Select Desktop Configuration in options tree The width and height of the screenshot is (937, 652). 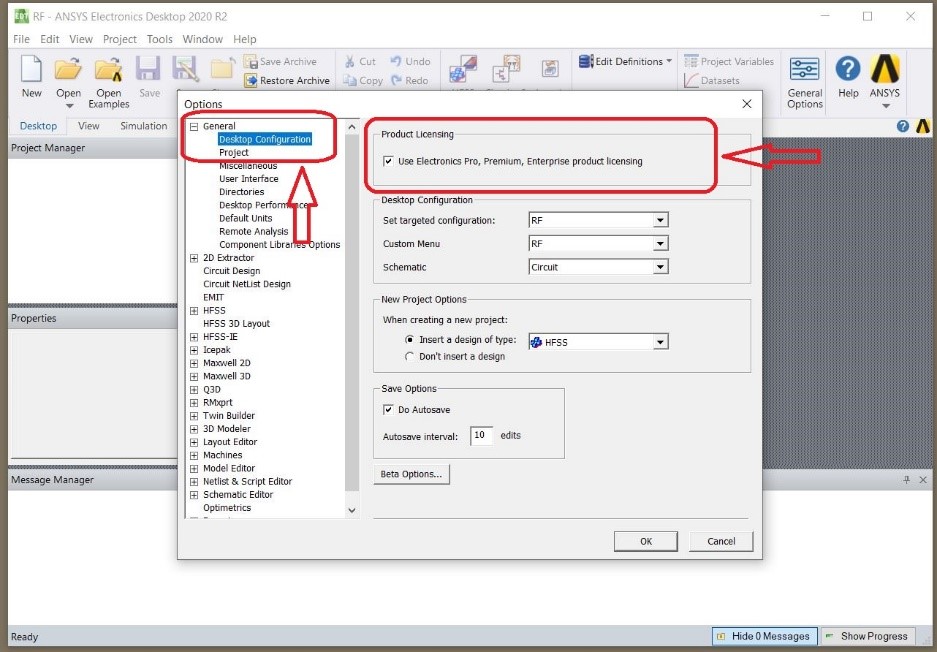(x=265, y=139)
